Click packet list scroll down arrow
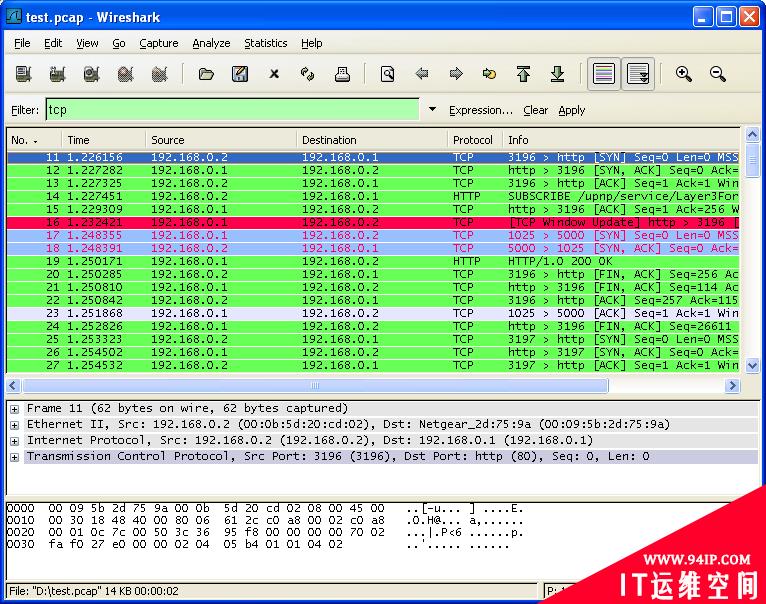The height and width of the screenshot is (604, 766). [752, 365]
